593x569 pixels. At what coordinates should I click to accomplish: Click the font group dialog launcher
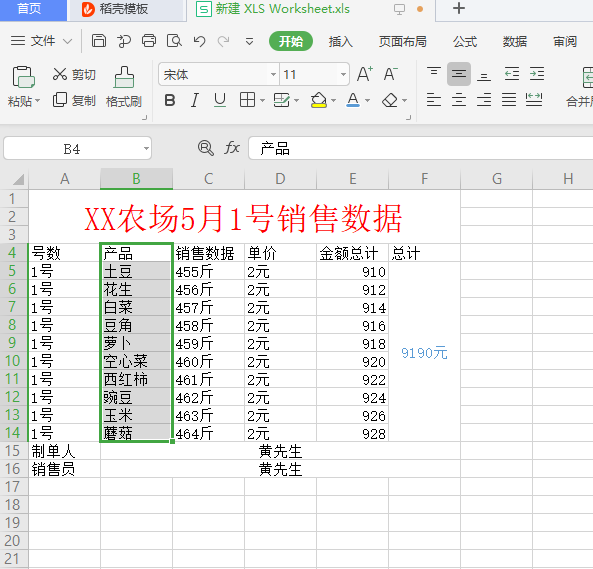(x=408, y=118)
